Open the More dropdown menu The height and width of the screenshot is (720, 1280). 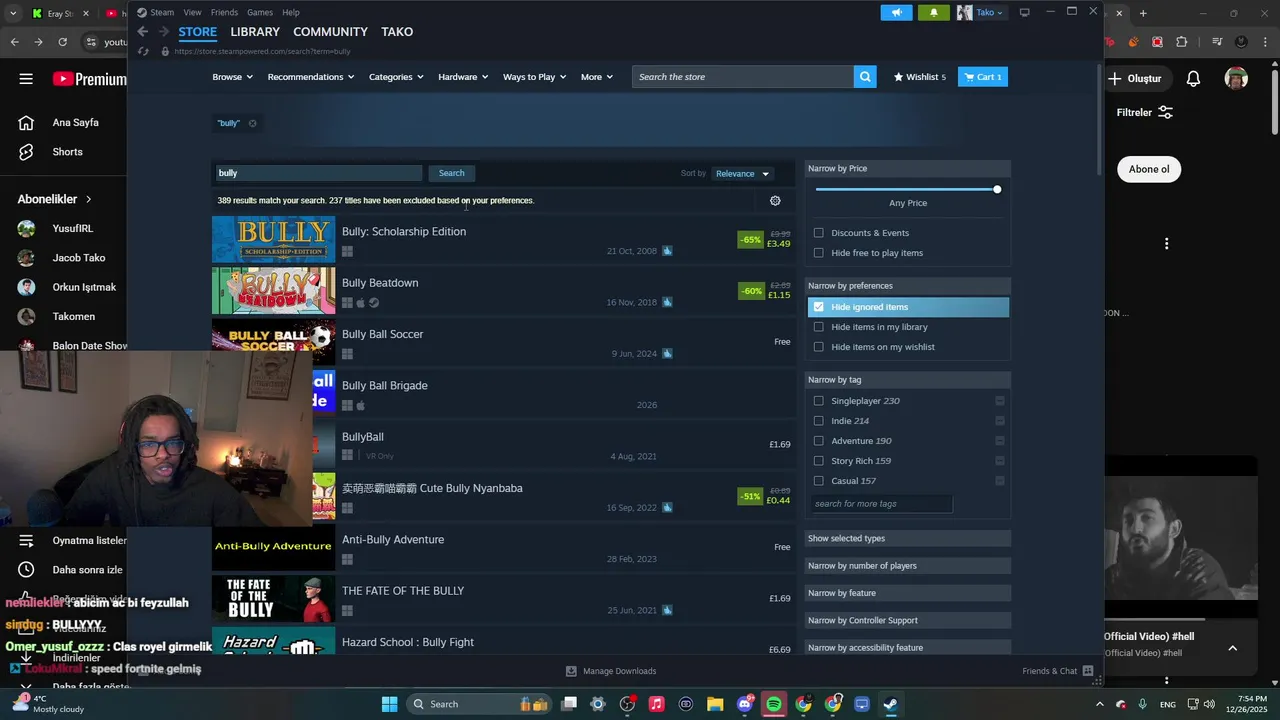tap(597, 77)
